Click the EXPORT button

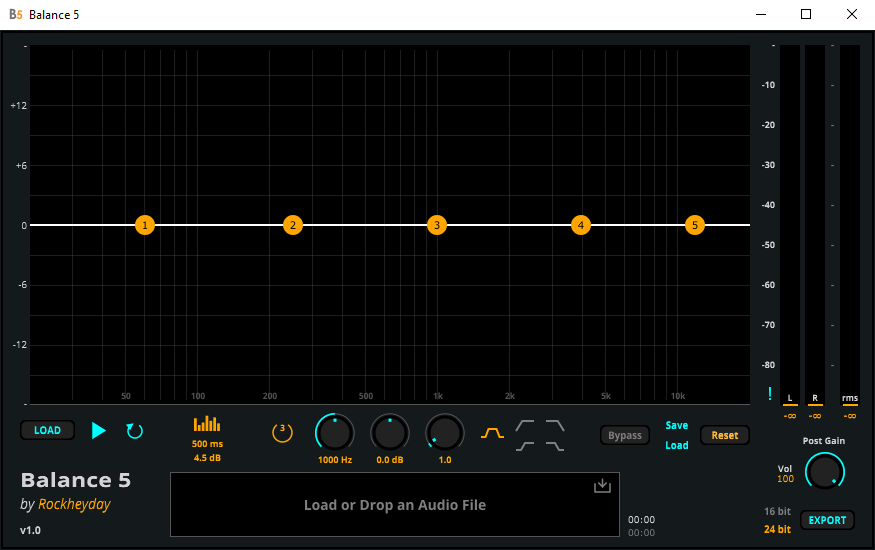click(827, 520)
